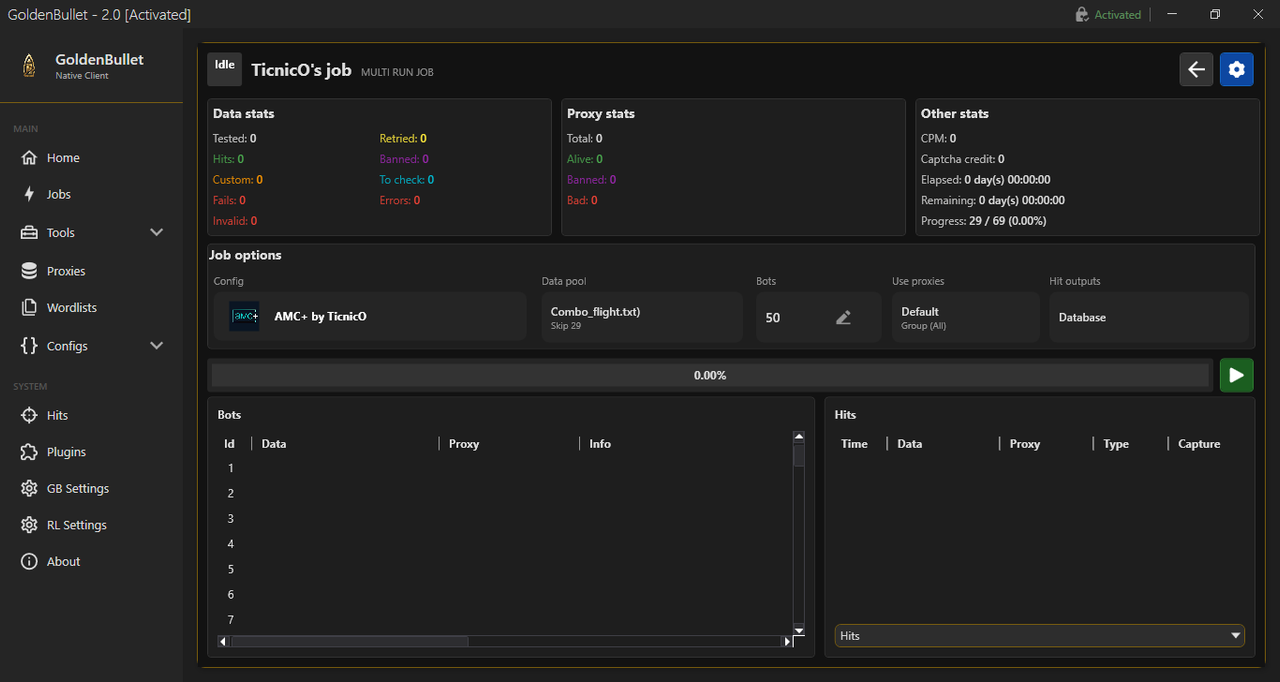Click the RL Settings gear icon
Screen dimensions: 1280x682
click(x=29, y=525)
